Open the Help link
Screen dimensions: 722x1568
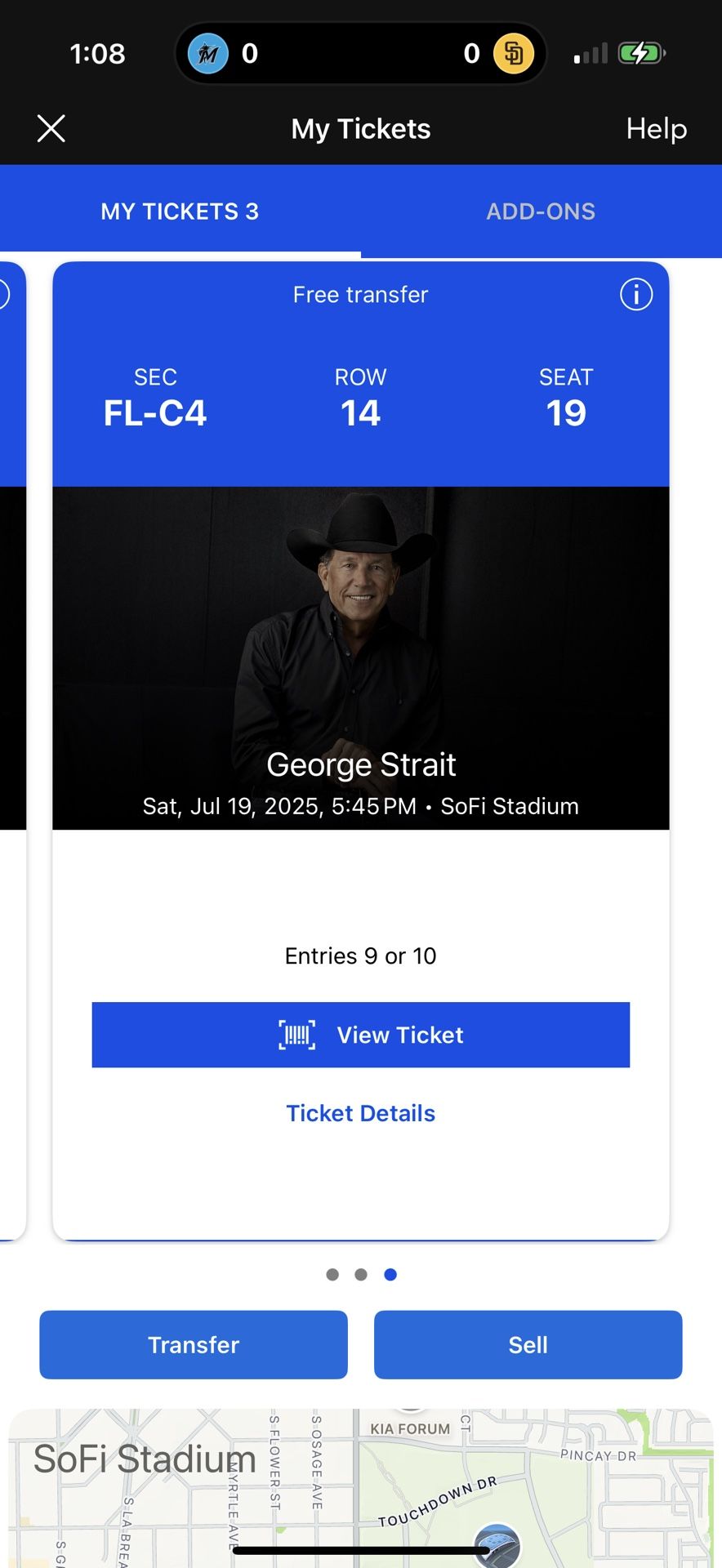point(656,128)
